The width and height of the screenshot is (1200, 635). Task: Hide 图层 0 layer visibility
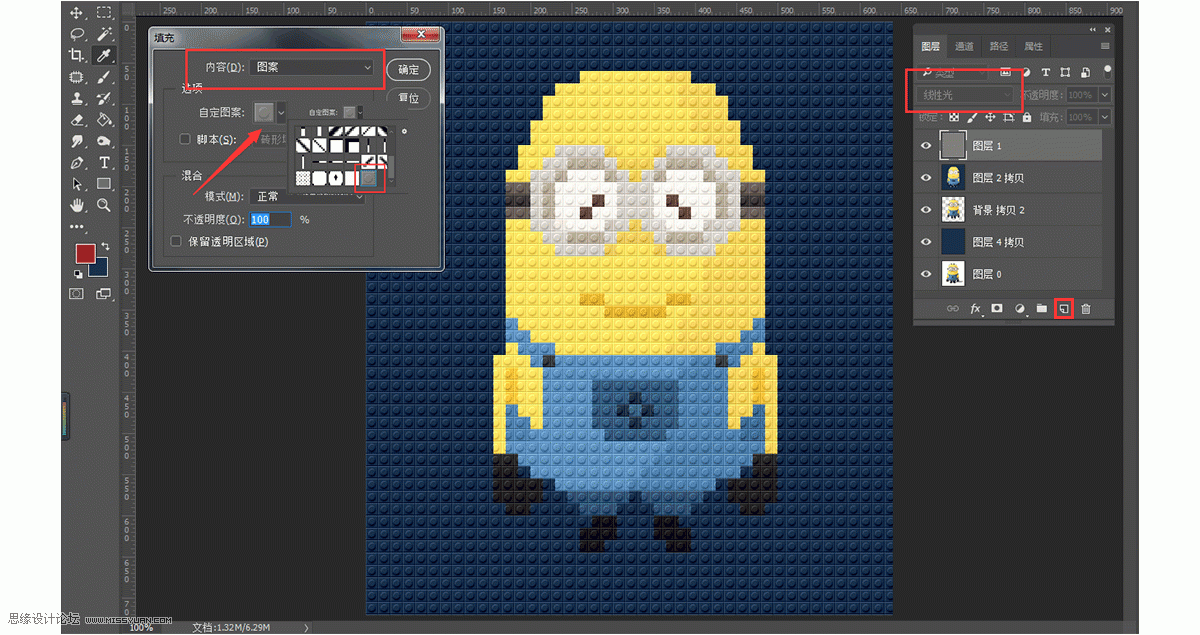click(926, 274)
